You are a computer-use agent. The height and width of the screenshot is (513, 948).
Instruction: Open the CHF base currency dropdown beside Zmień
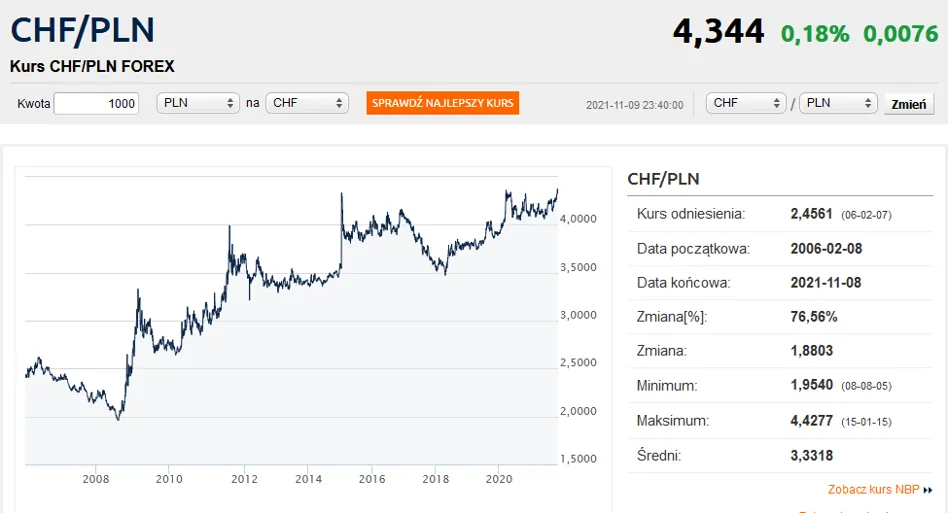[746, 103]
